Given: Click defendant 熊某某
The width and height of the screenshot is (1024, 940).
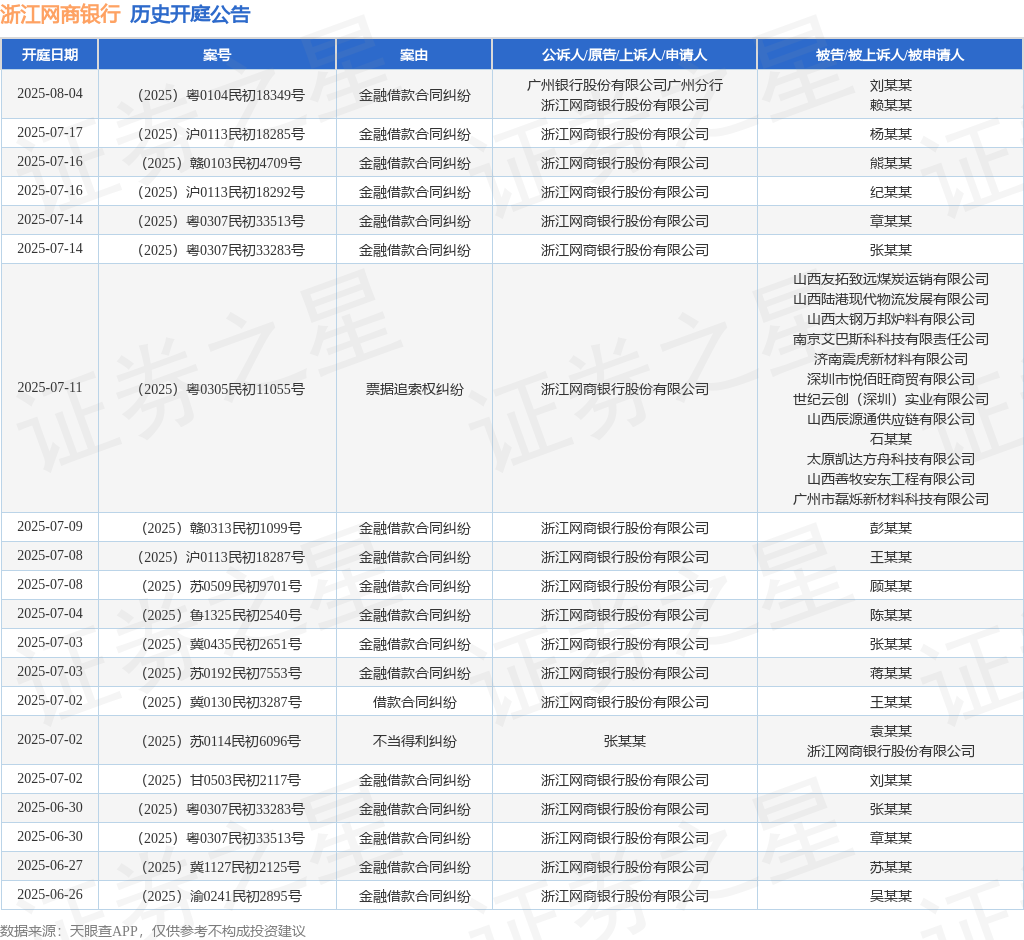Looking at the screenshot, I should pyautogui.click(x=890, y=163).
